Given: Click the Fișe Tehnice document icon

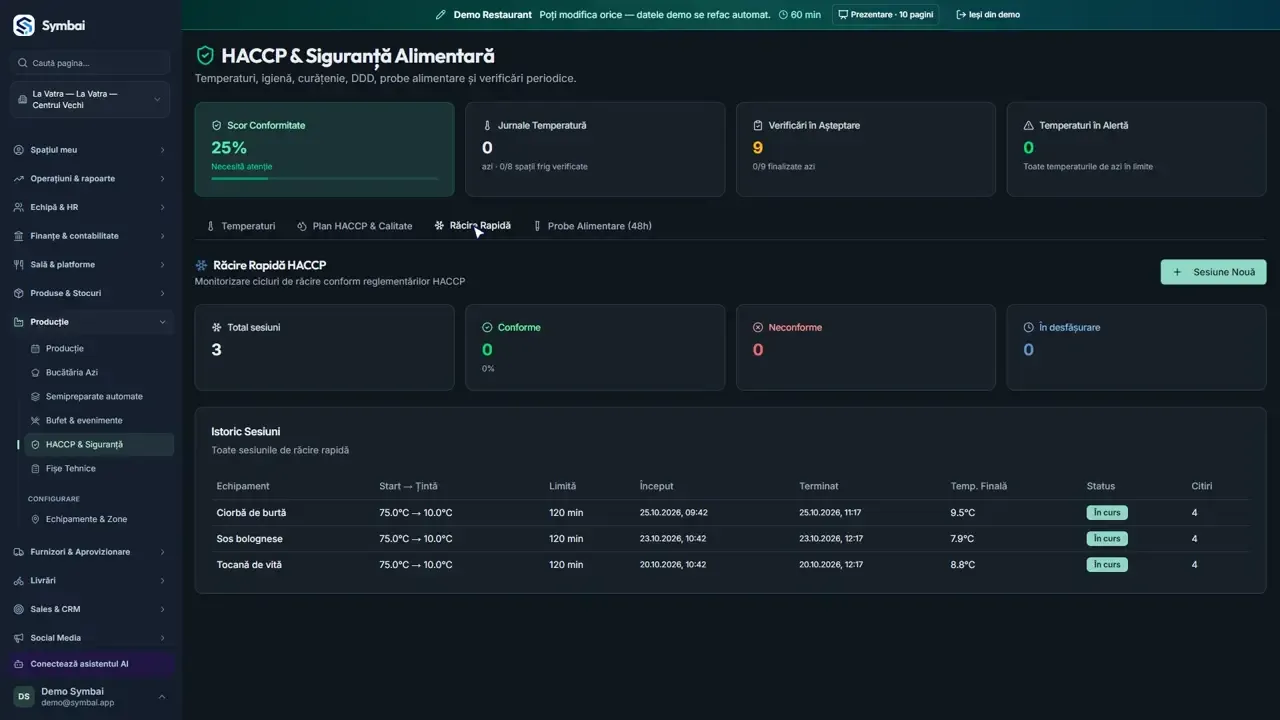Looking at the screenshot, I should click(x=36, y=468).
